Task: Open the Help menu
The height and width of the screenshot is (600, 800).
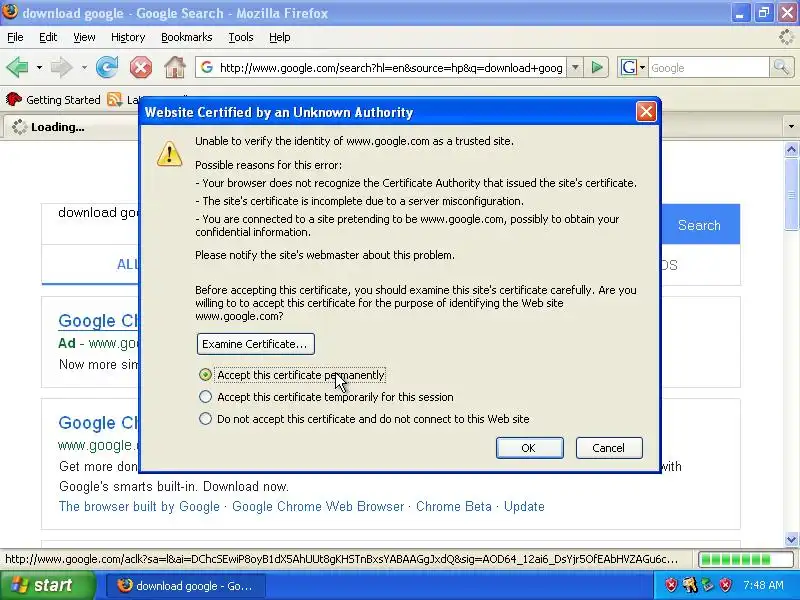Action: pos(280,37)
